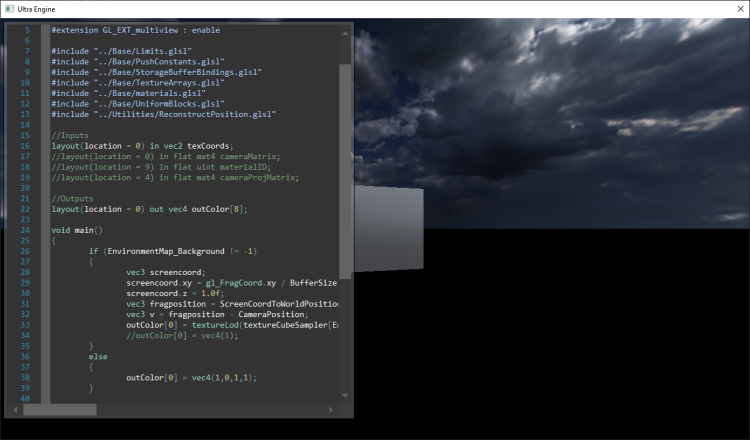Click the Ultra Engine app icon in title bar
Image resolution: width=750 pixels, height=440 pixels.
[x=10, y=8]
